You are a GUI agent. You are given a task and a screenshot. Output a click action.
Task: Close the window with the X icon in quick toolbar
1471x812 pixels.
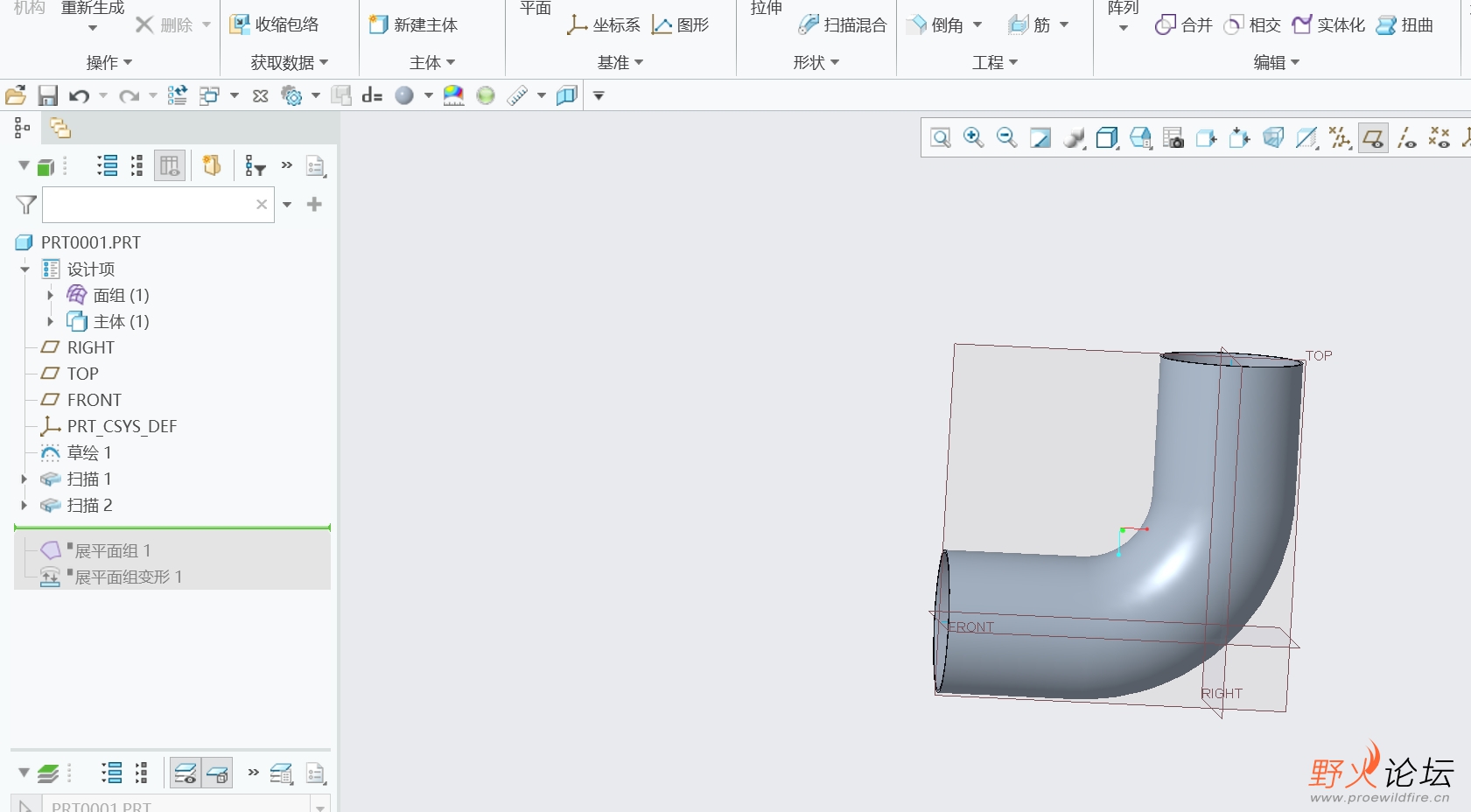pos(260,95)
